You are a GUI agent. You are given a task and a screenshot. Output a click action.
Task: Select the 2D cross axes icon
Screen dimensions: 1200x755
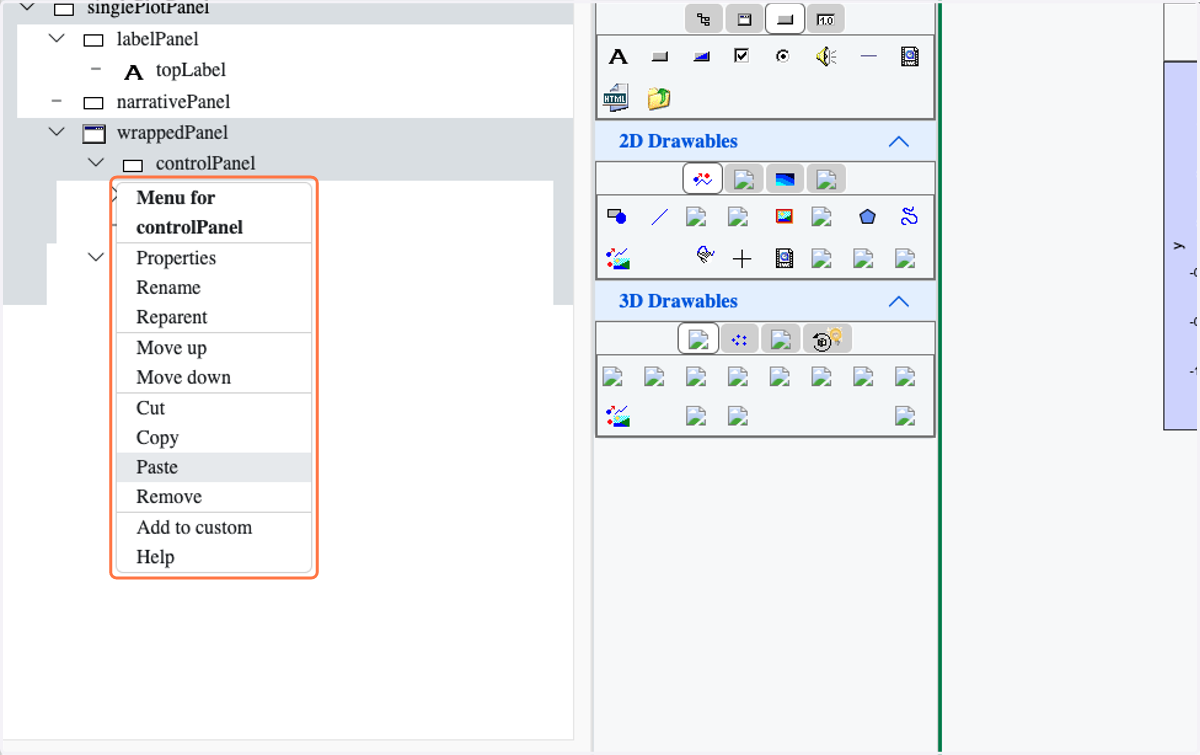tap(742, 260)
